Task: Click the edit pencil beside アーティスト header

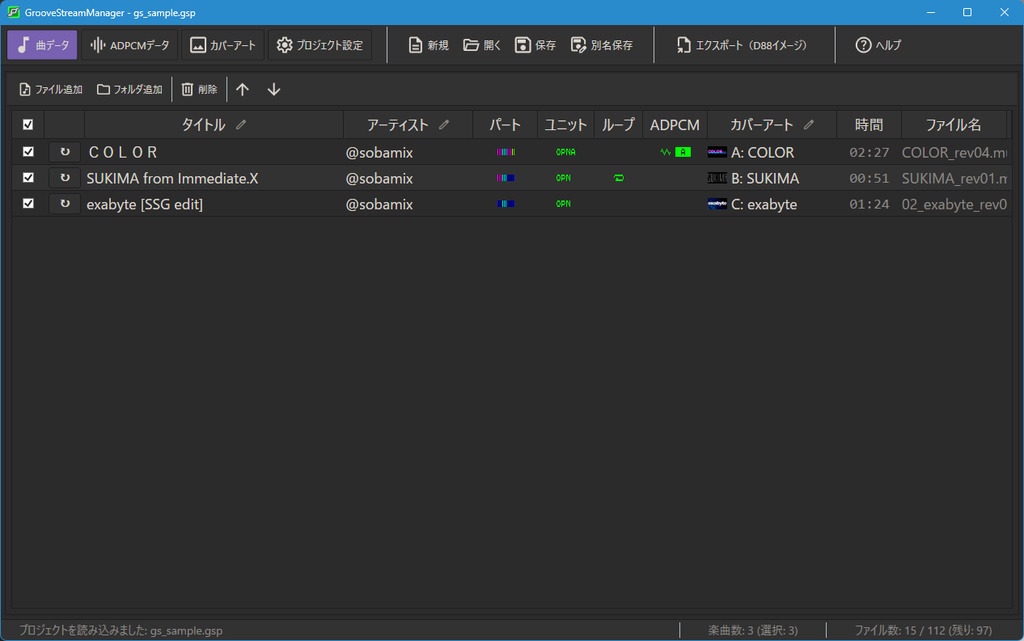Action: pos(444,125)
